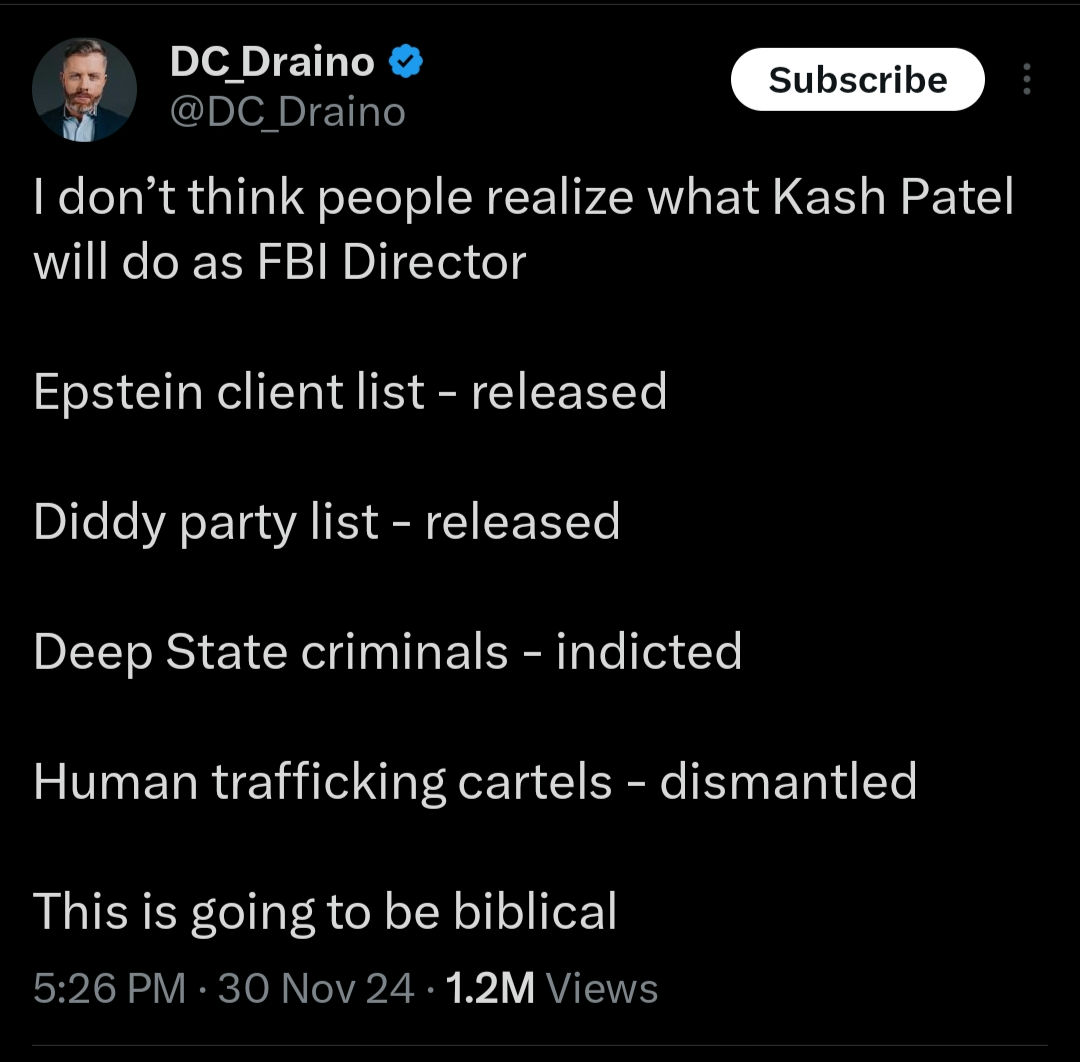Click the @DC_Draino handle
The image size is (1080, 1062).
[x=288, y=110]
